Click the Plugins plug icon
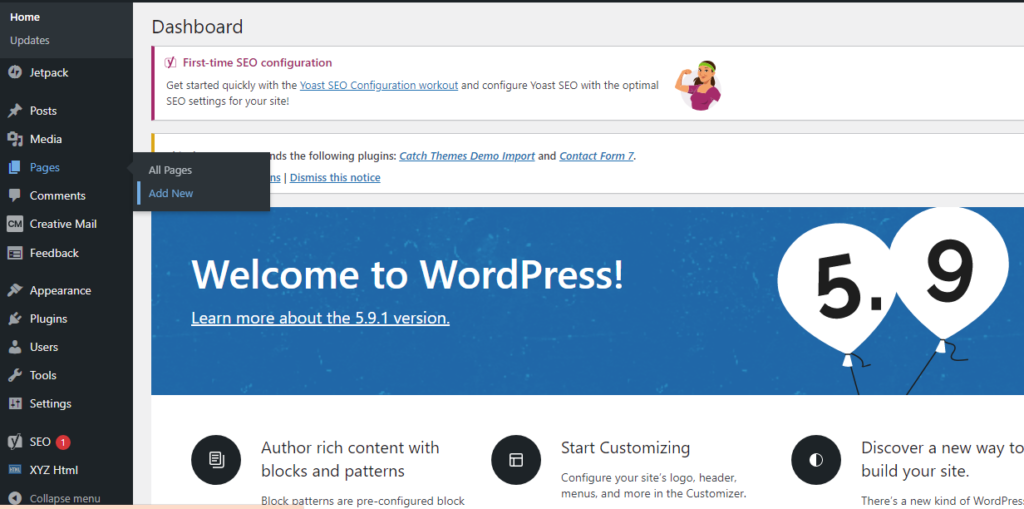The height and width of the screenshot is (509, 1024). [x=14, y=319]
